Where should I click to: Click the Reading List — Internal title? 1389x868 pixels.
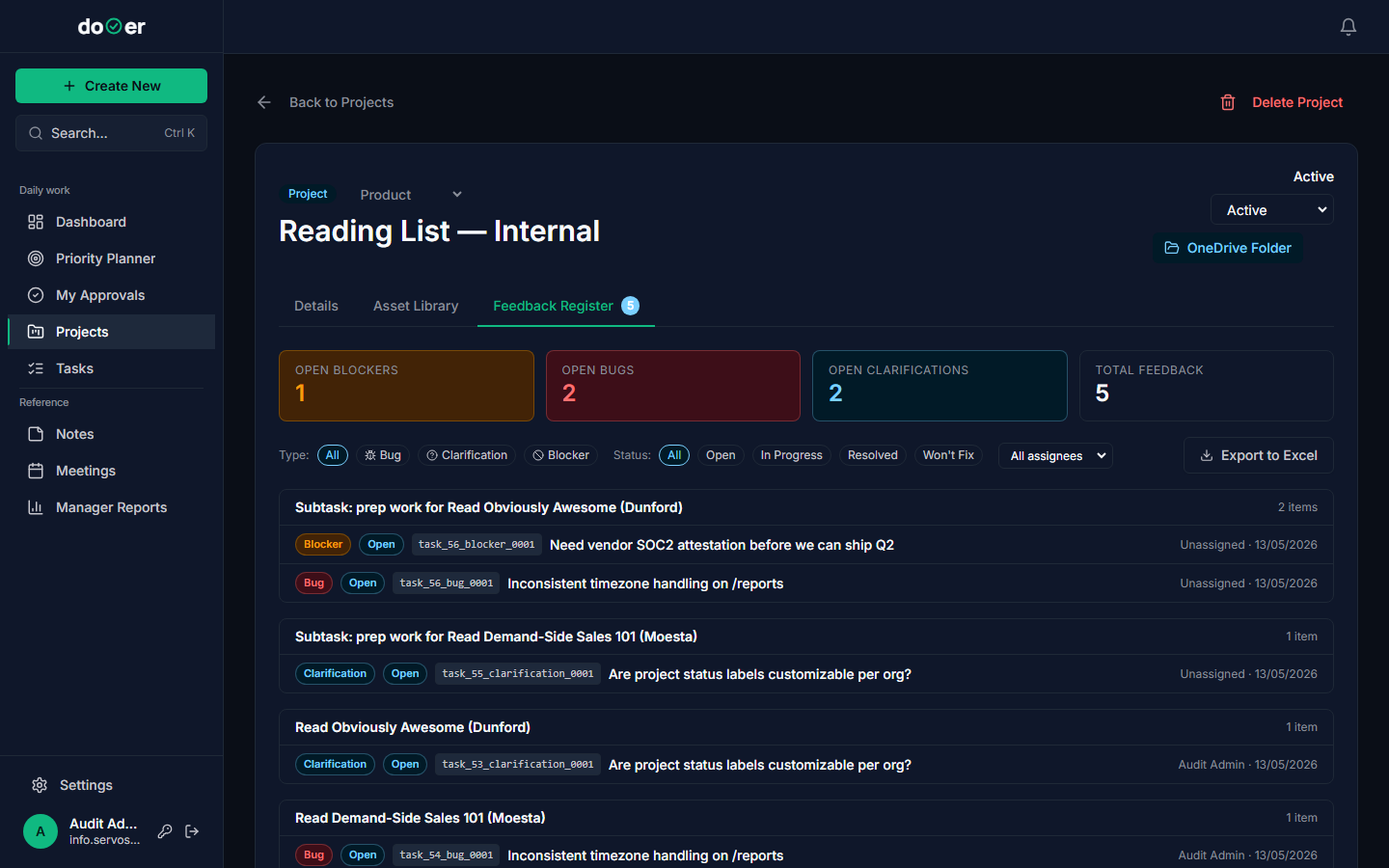pos(439,231)
